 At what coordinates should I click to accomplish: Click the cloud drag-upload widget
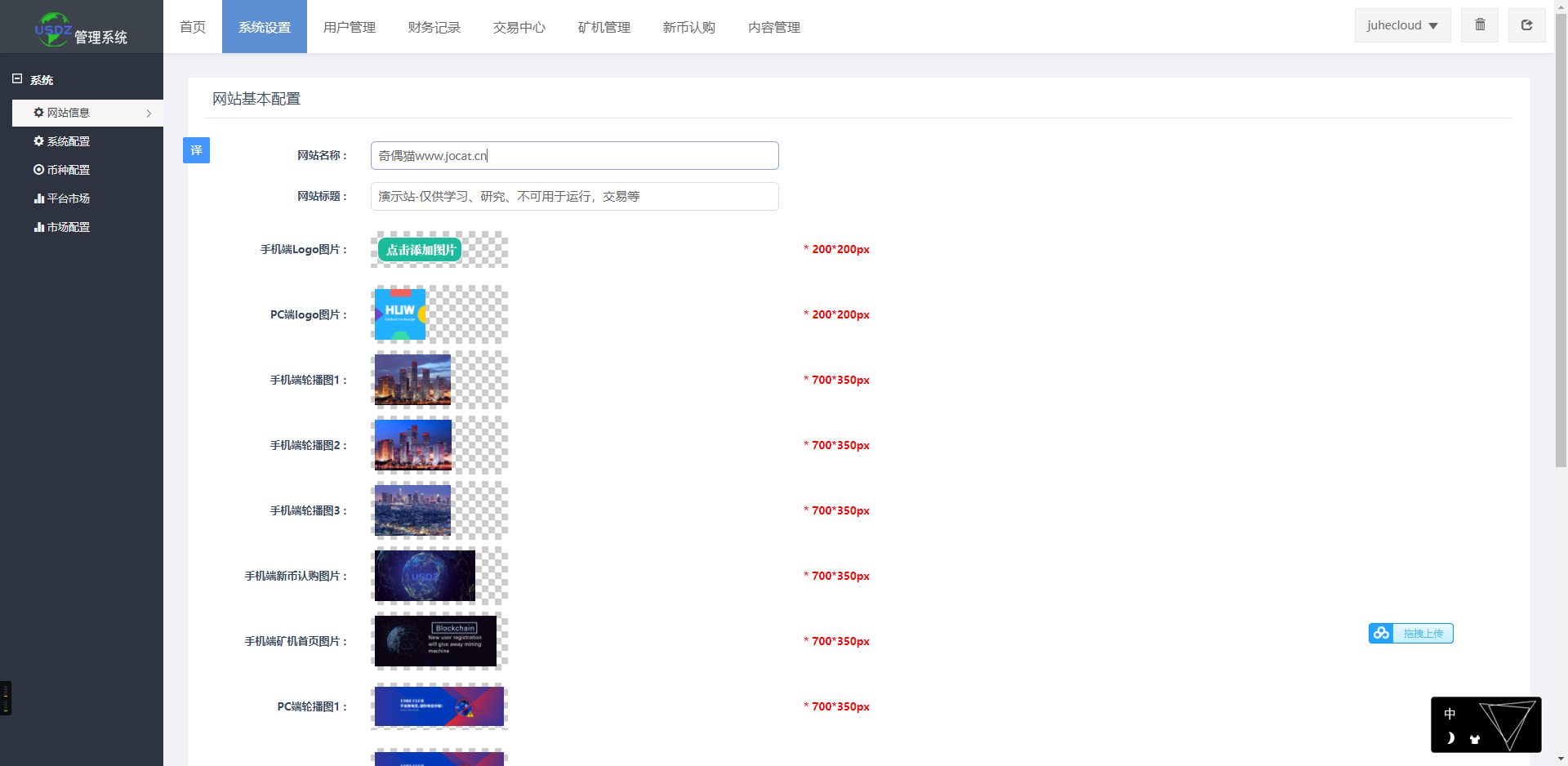click(1410, 634)
